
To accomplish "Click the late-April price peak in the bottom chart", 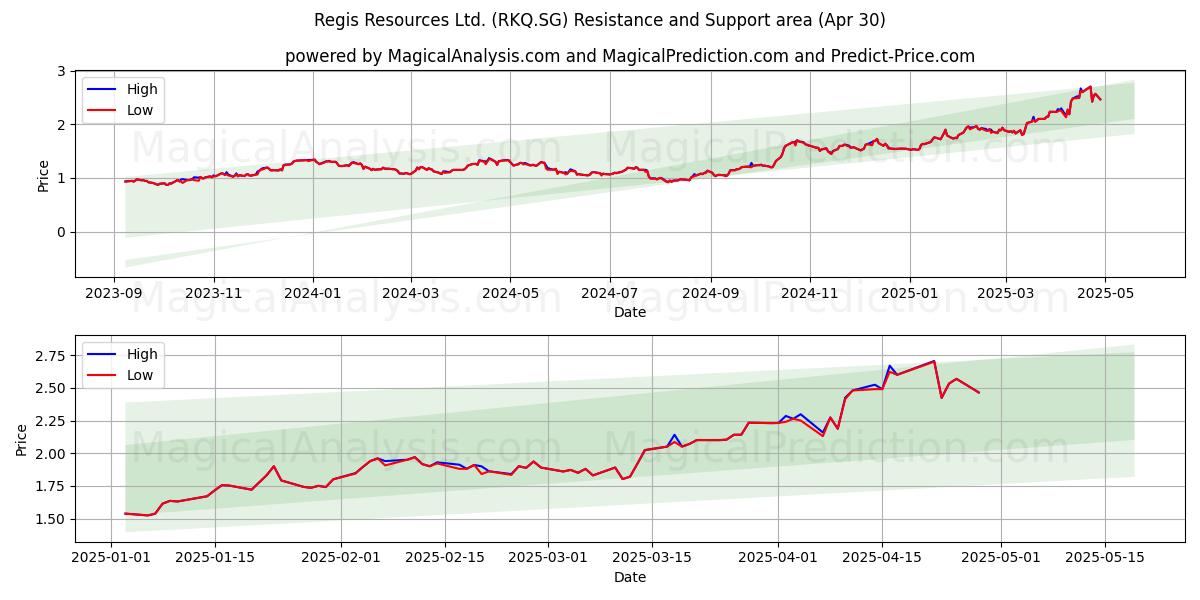I will coord(934,361).
